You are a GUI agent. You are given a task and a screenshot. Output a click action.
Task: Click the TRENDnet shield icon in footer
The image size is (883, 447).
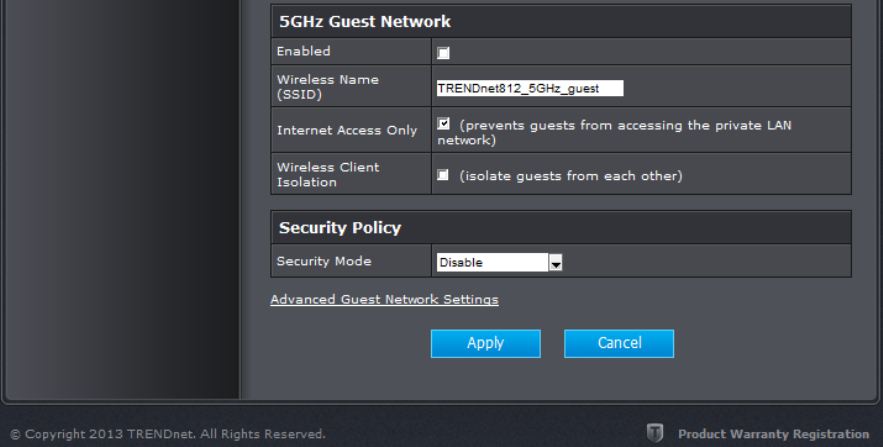coord(654,433)
